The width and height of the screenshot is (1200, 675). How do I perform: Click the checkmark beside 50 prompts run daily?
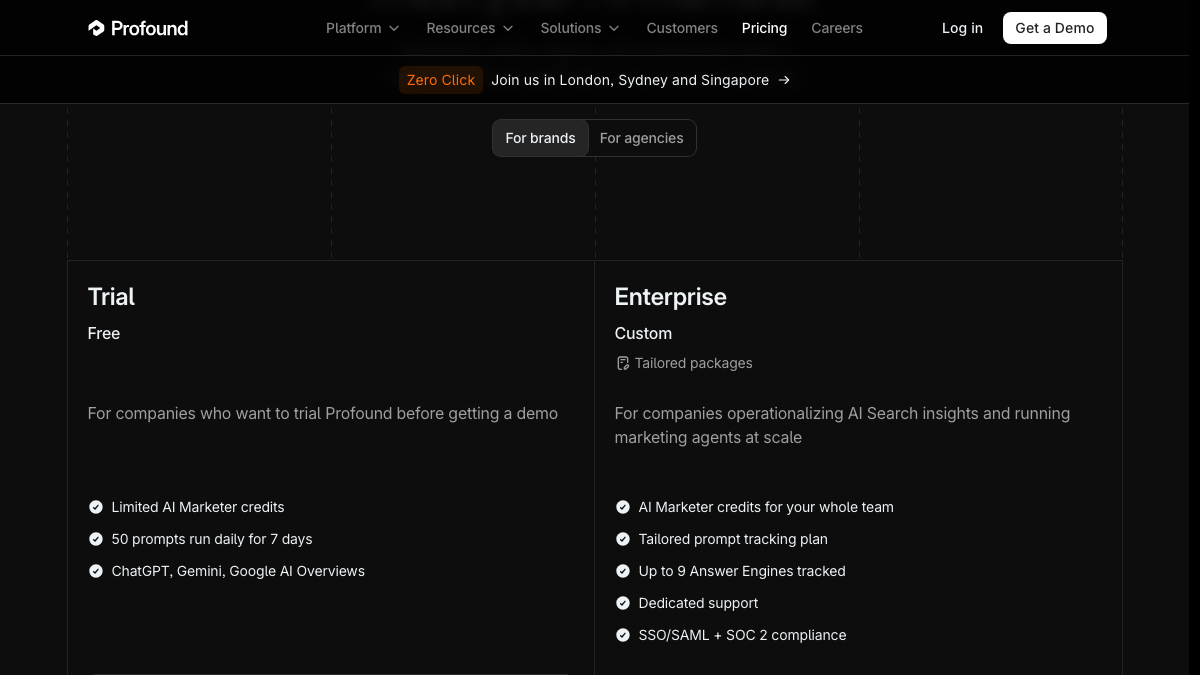coord(96,539)
